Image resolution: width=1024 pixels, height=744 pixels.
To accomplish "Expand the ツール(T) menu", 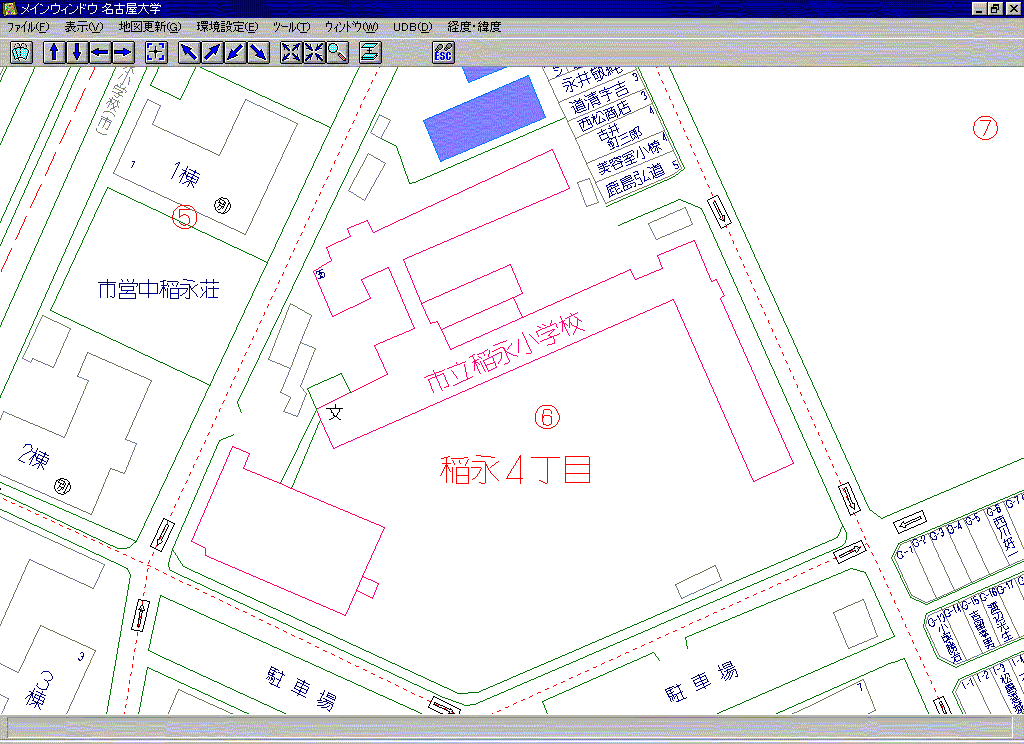I will [291, 27].
